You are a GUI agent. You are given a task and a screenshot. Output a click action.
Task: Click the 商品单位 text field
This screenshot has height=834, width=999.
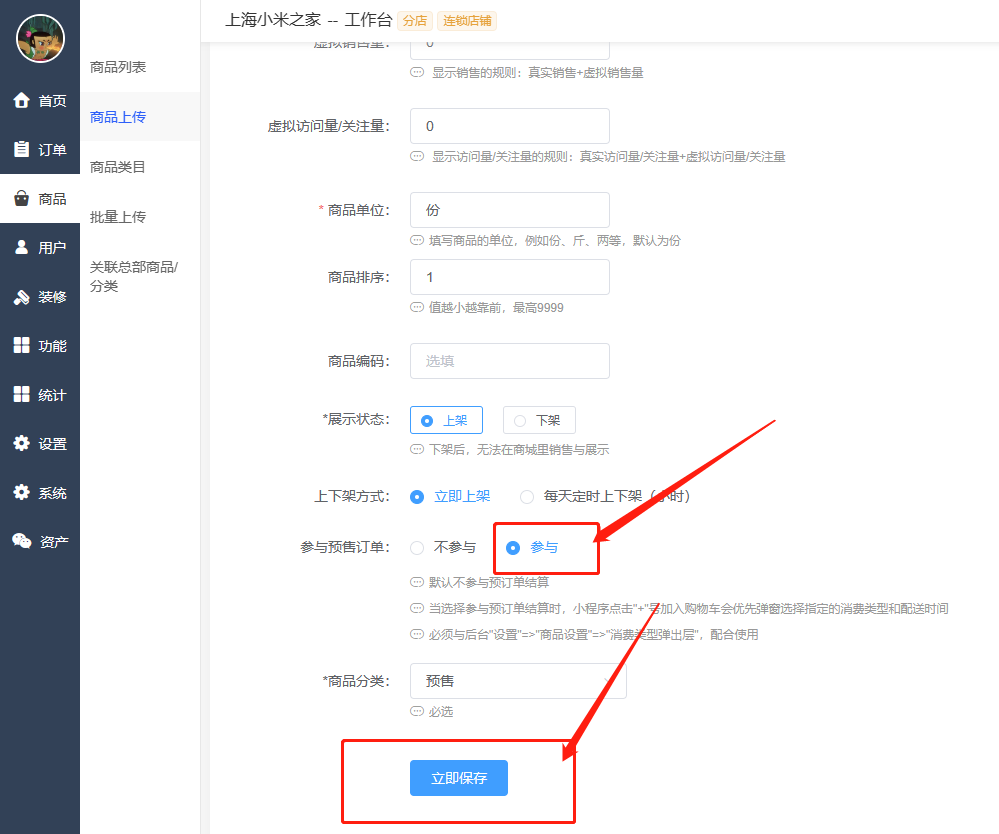coord(509,210)
